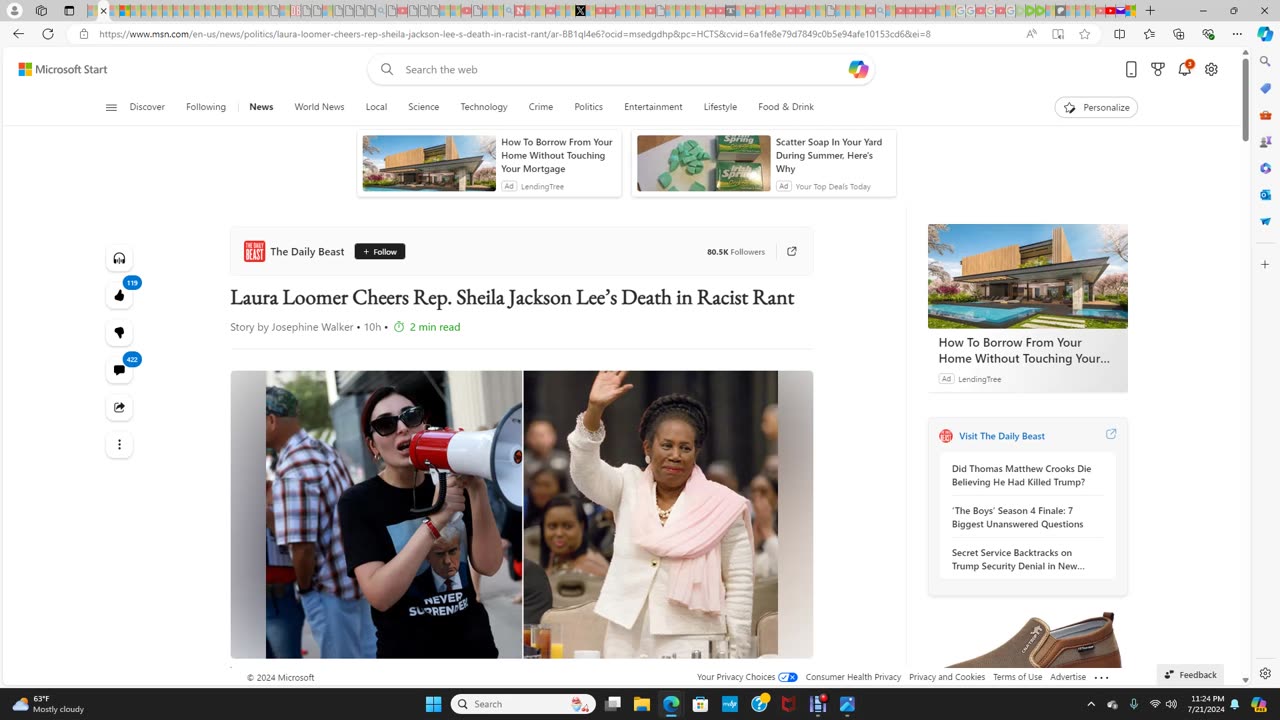Open Visit The Daily Beast link
The image size is (1280, 720).
1002,436
